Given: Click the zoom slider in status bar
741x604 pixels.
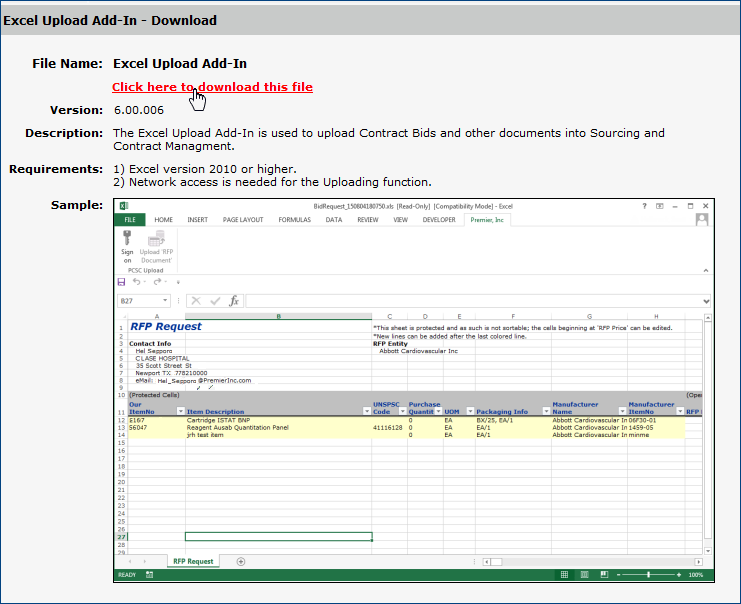Looking at the screenshot, I should (x=649, y=575).
